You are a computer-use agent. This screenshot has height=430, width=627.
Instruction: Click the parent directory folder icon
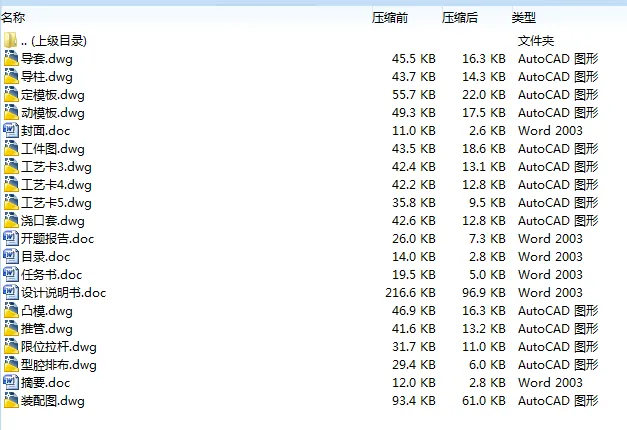pyautogui.click(x=10, y=40)
